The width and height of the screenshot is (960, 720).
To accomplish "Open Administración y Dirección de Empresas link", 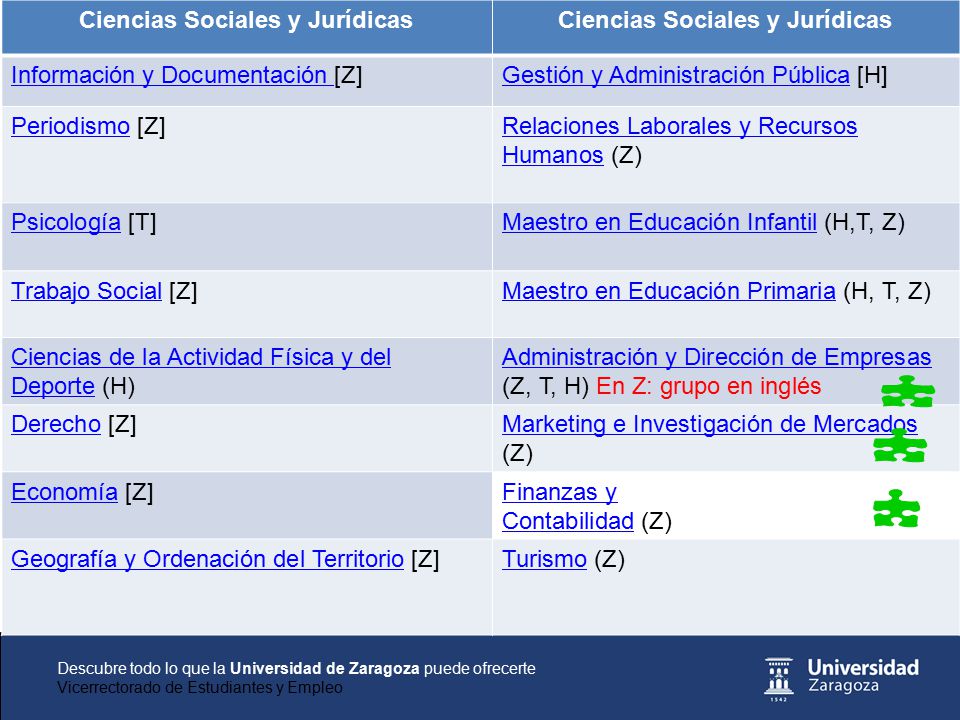I will coord(717,357).
